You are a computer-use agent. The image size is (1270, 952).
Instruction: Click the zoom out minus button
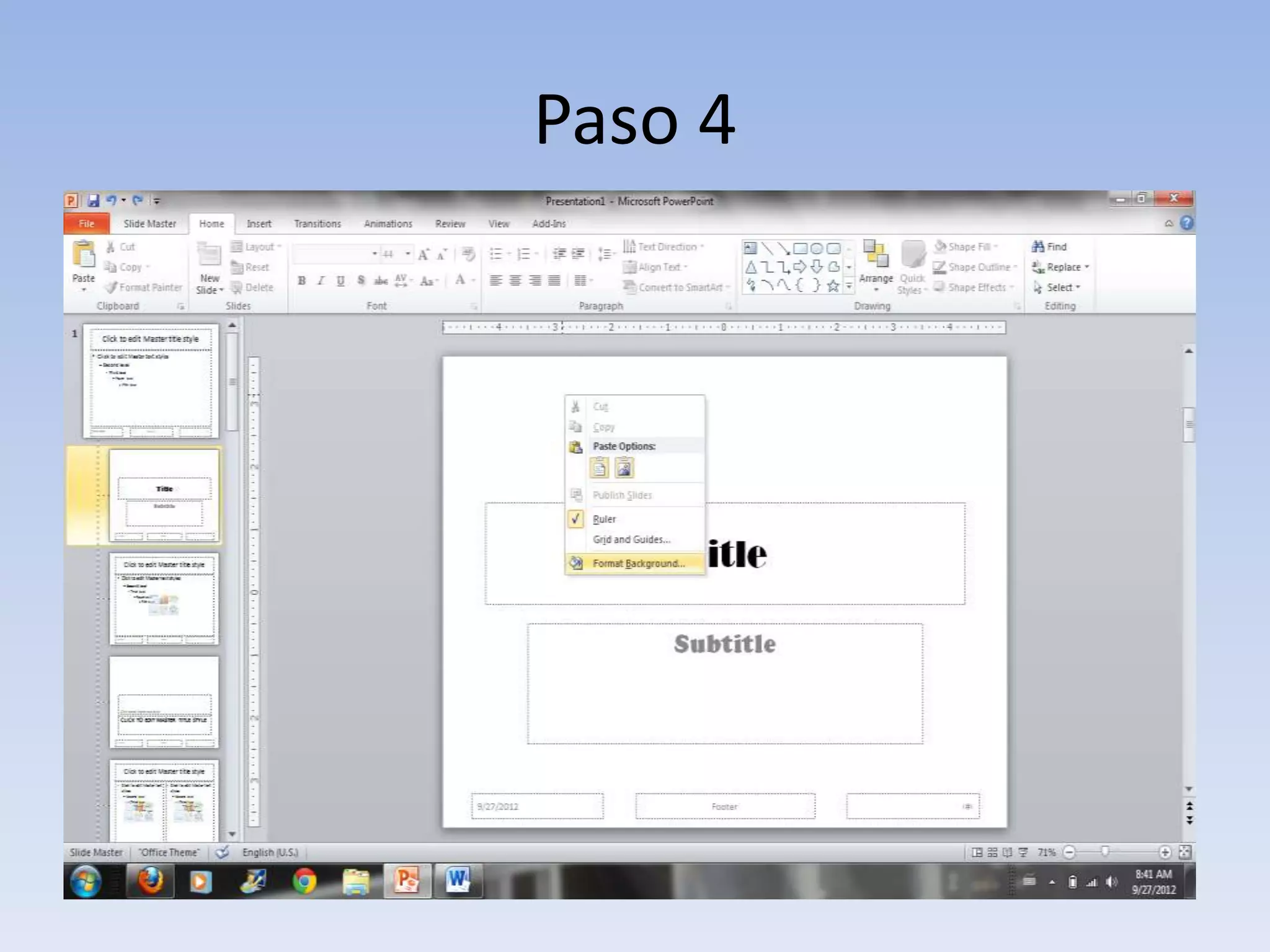[1069, 852]
